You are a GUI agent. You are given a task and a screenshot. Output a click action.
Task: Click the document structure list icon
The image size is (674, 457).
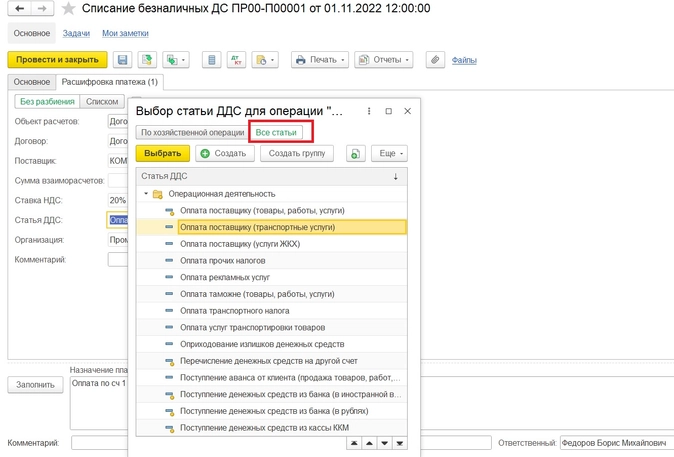[x=211, y=60]
